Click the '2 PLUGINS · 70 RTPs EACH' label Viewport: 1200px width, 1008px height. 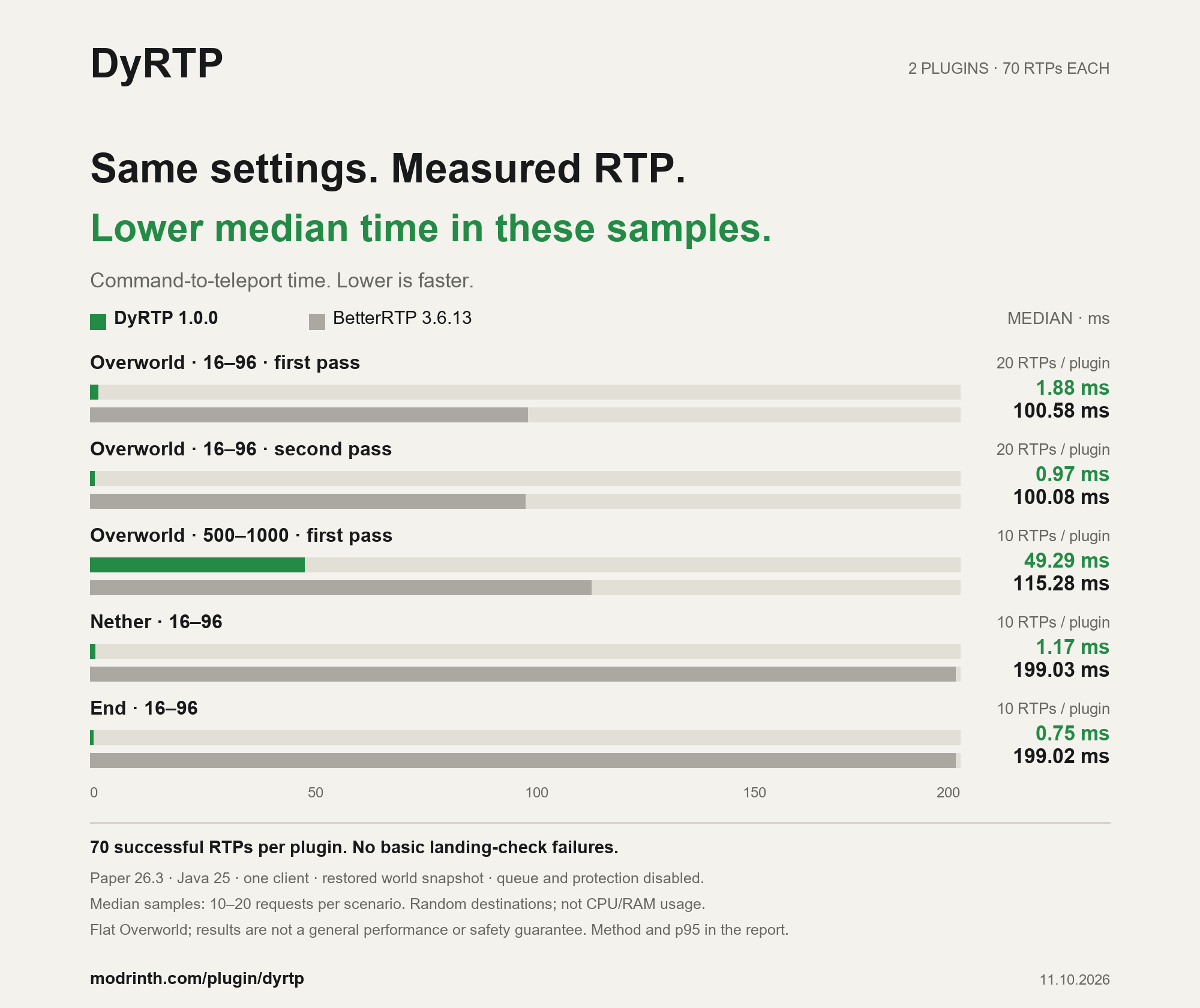1009,68
